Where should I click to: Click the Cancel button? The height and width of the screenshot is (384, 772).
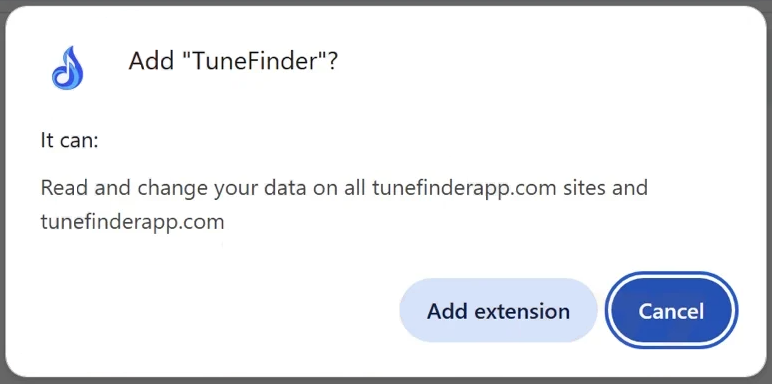click(x=671, y=311)
